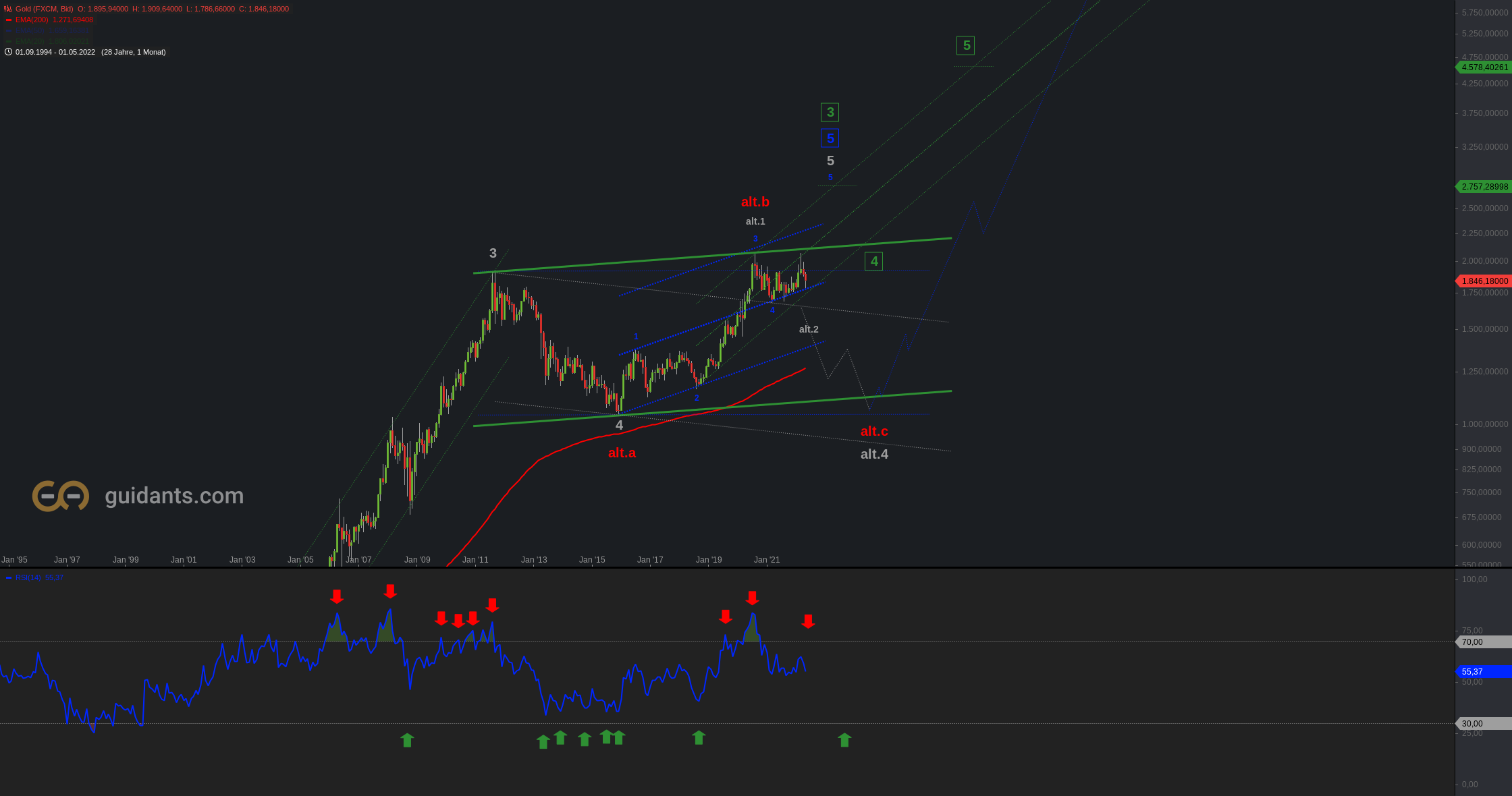Open the Gold (FXCM, Bid) instrument label
This screenshot has height=796, width=1512.
click(45, 9)
